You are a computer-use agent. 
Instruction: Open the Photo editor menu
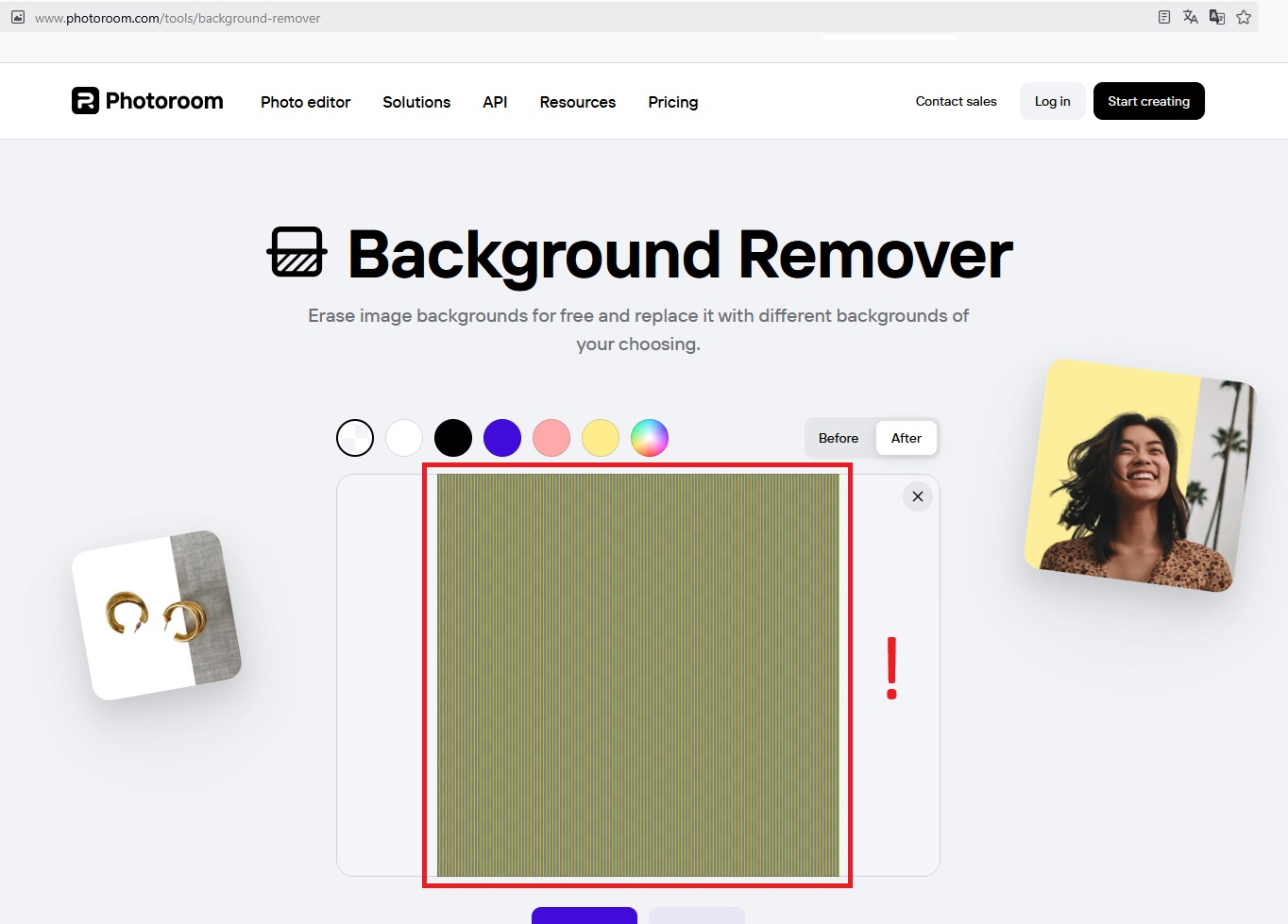(x=305, y=102)
